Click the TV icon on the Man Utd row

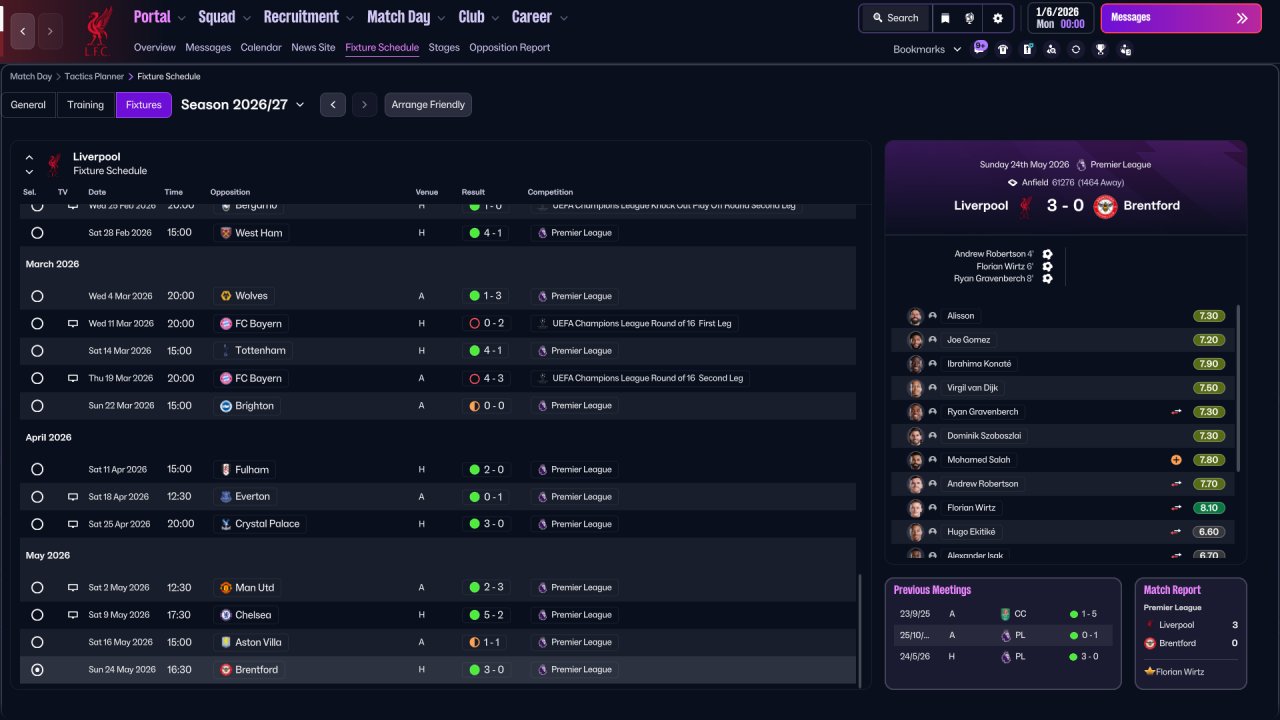[x=73, y=587]
